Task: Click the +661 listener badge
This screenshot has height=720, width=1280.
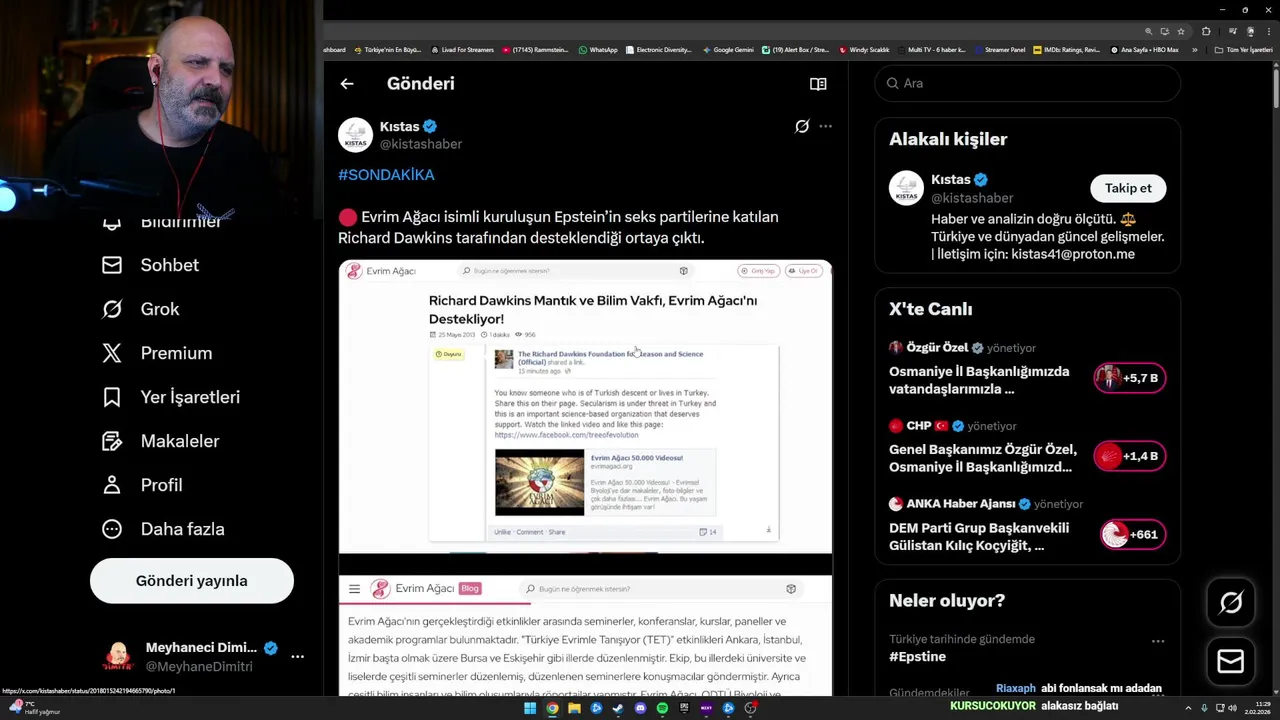Action: coord(1133,534)
